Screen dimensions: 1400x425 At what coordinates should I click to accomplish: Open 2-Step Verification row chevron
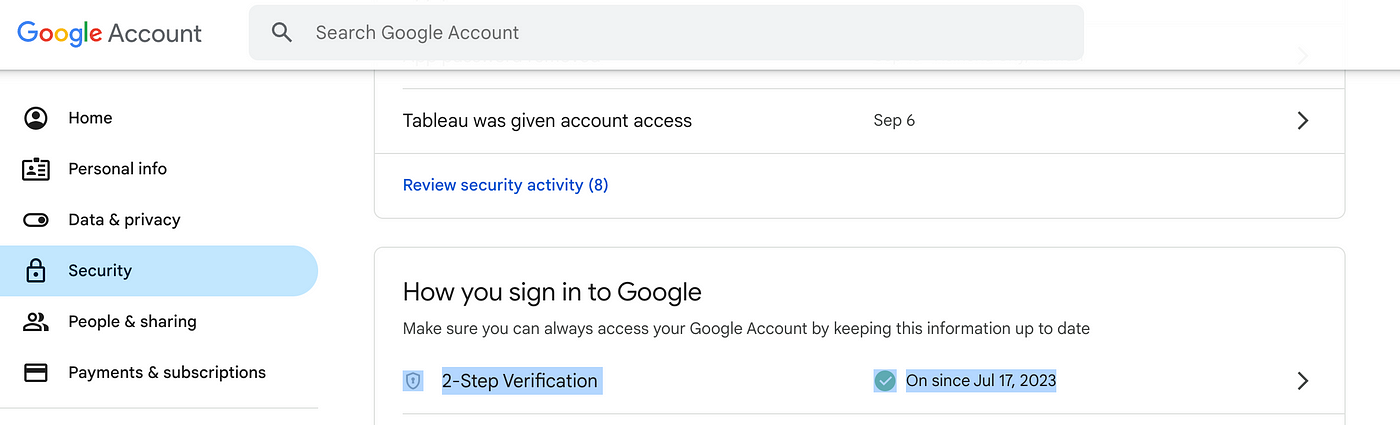pyautogui.click(x=1302, y=381)
